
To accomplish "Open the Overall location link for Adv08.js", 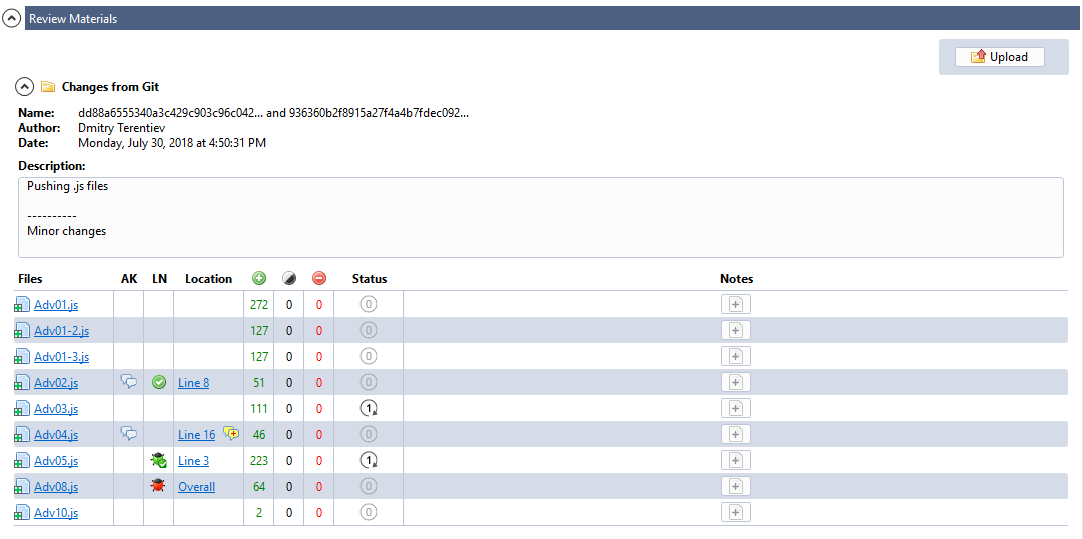I will 196,487.
